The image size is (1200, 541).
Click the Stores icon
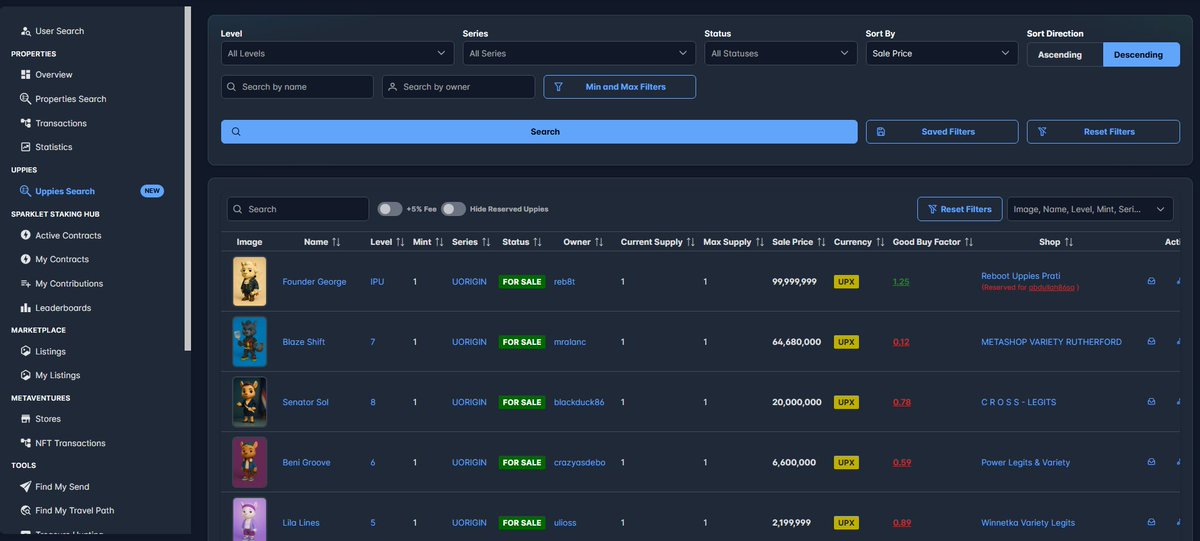(26, 419)
